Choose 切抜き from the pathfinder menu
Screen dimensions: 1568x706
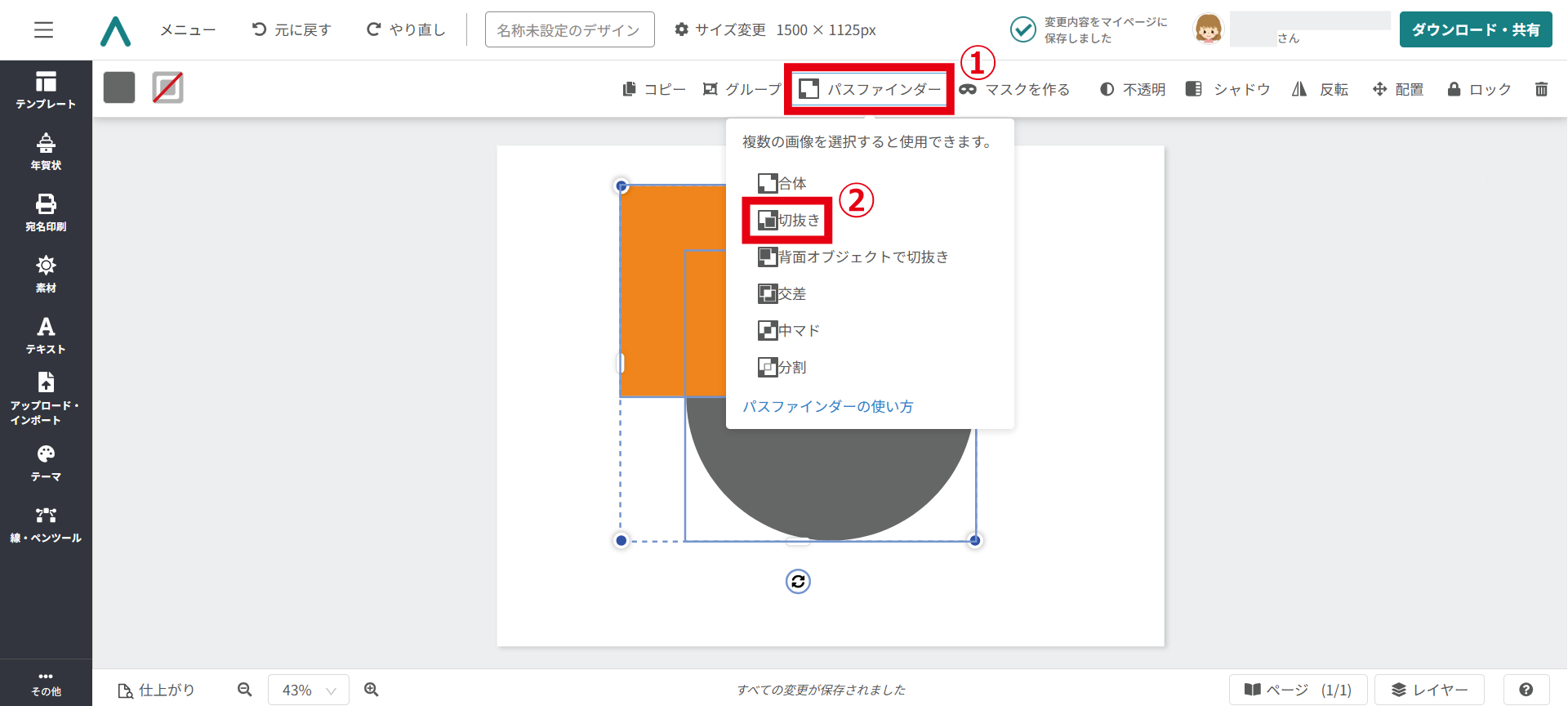(788, 220)
